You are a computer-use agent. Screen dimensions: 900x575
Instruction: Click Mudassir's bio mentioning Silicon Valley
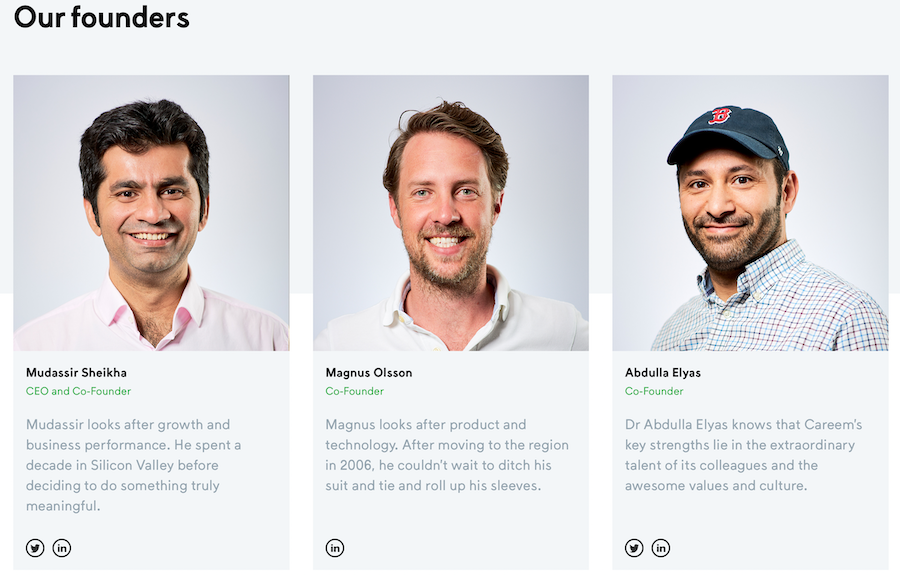pyautogui.click(x=134, y=465)
